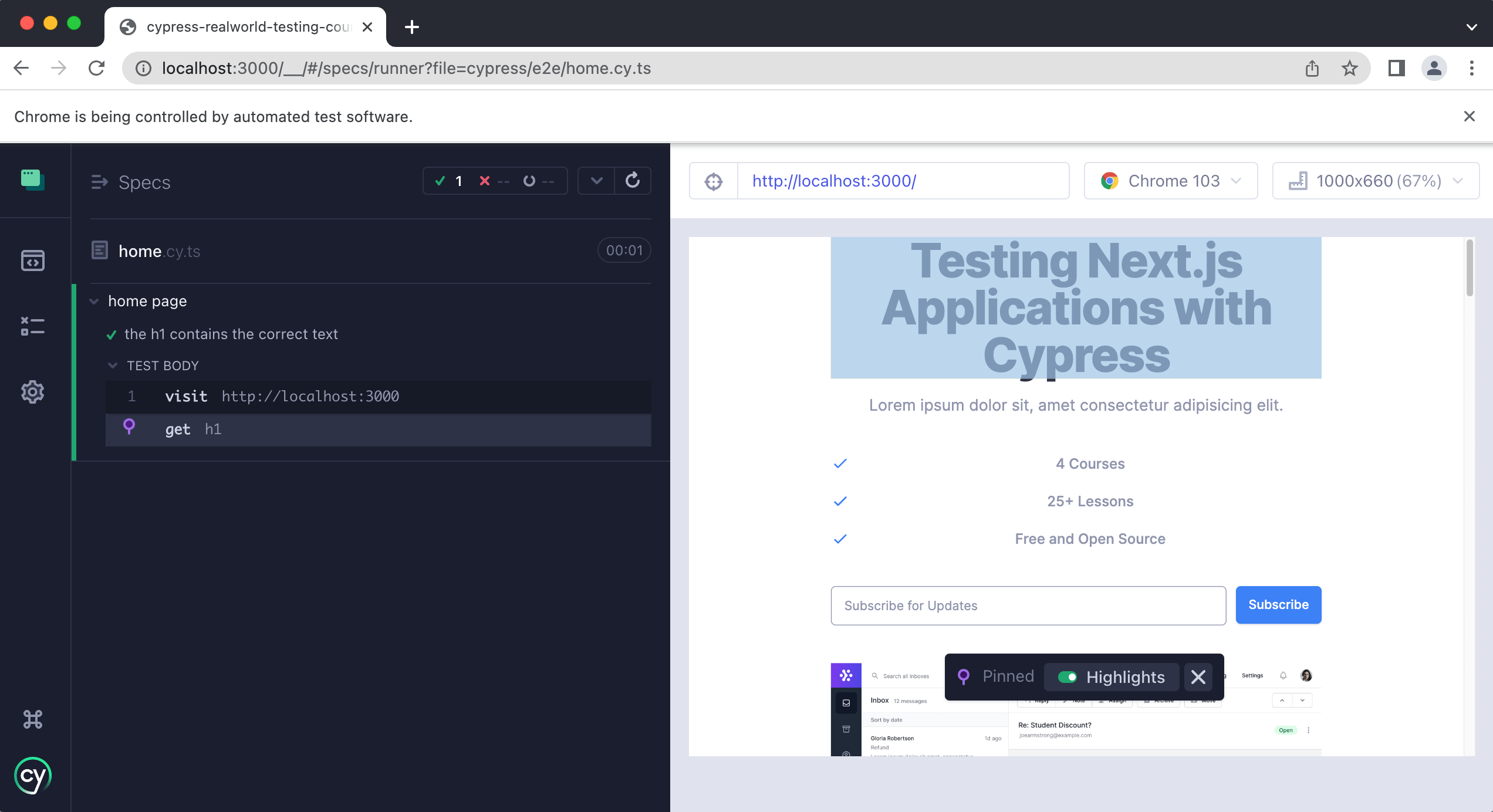Click the Subscribe button on homepage
This screenshot has height=812, width=1493.
coord(1279,605)
